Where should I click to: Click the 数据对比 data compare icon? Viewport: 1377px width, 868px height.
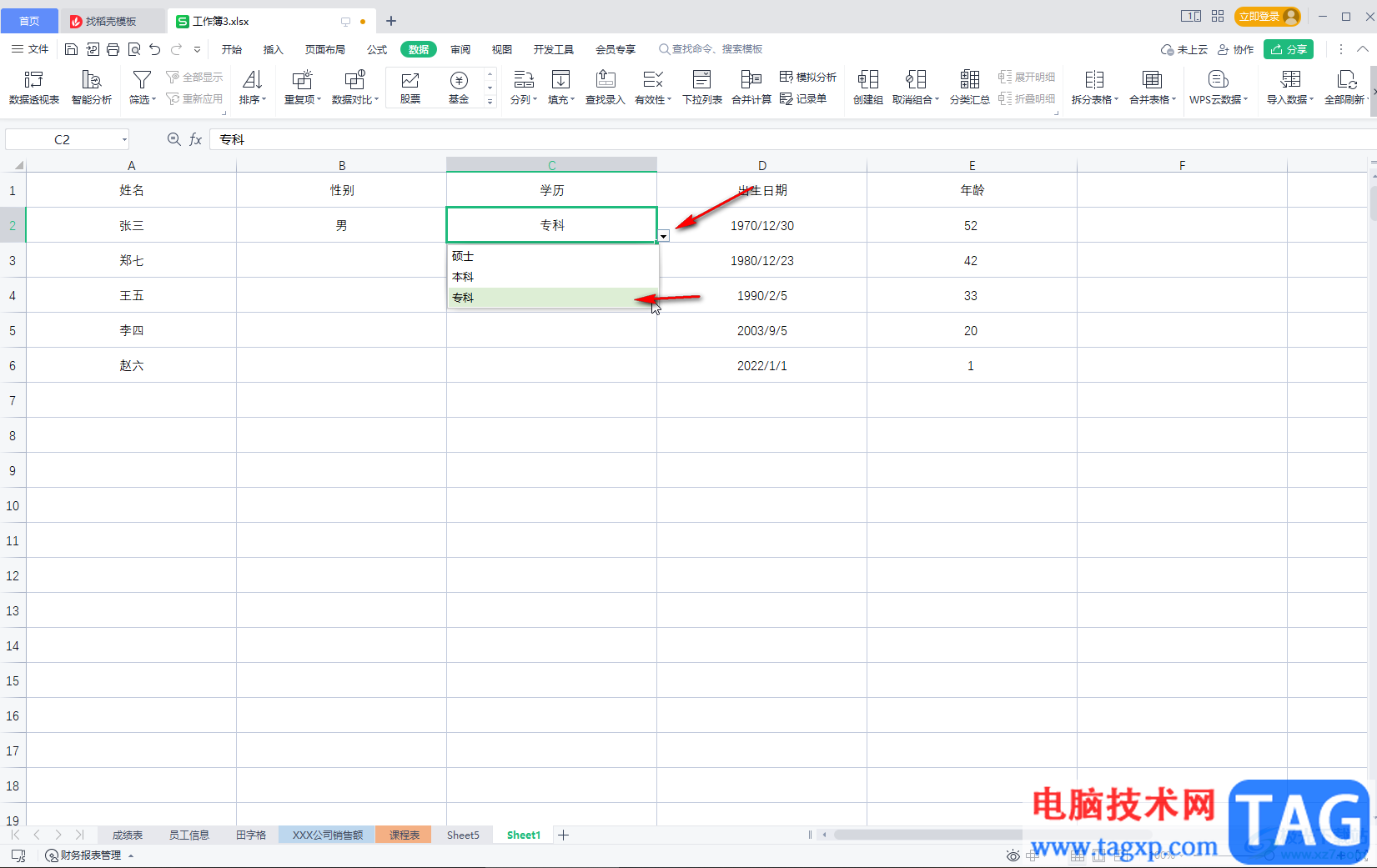click(355, 88)
